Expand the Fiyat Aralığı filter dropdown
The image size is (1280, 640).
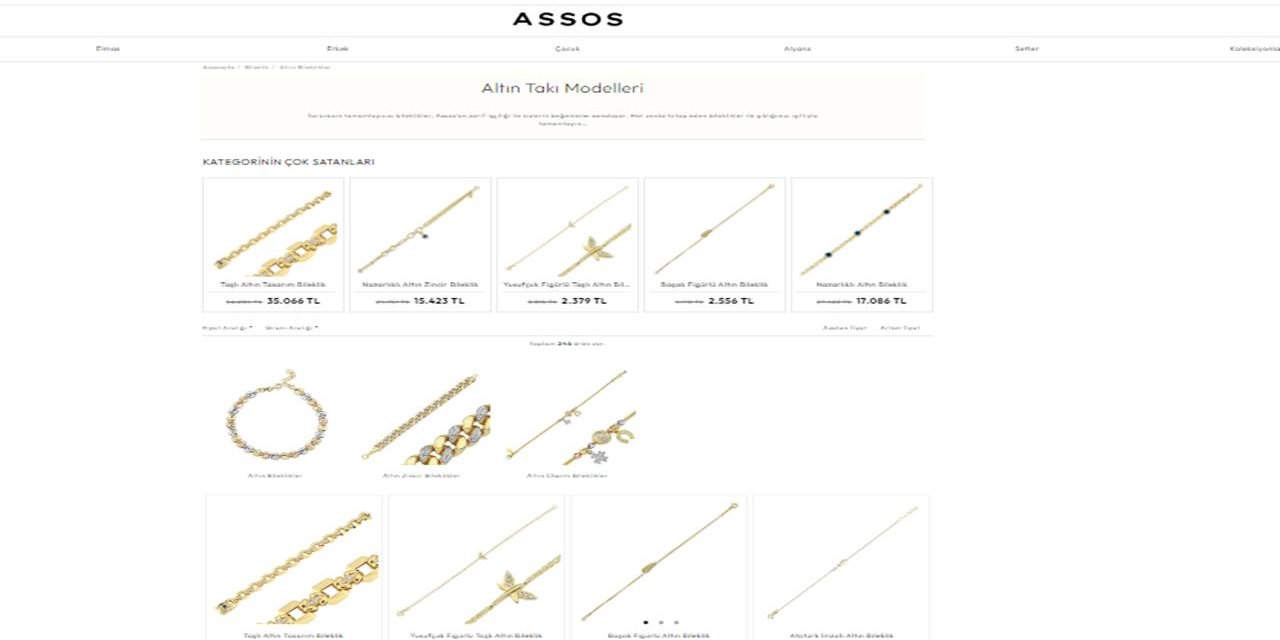pyautogui.click(x=227, y=328)
